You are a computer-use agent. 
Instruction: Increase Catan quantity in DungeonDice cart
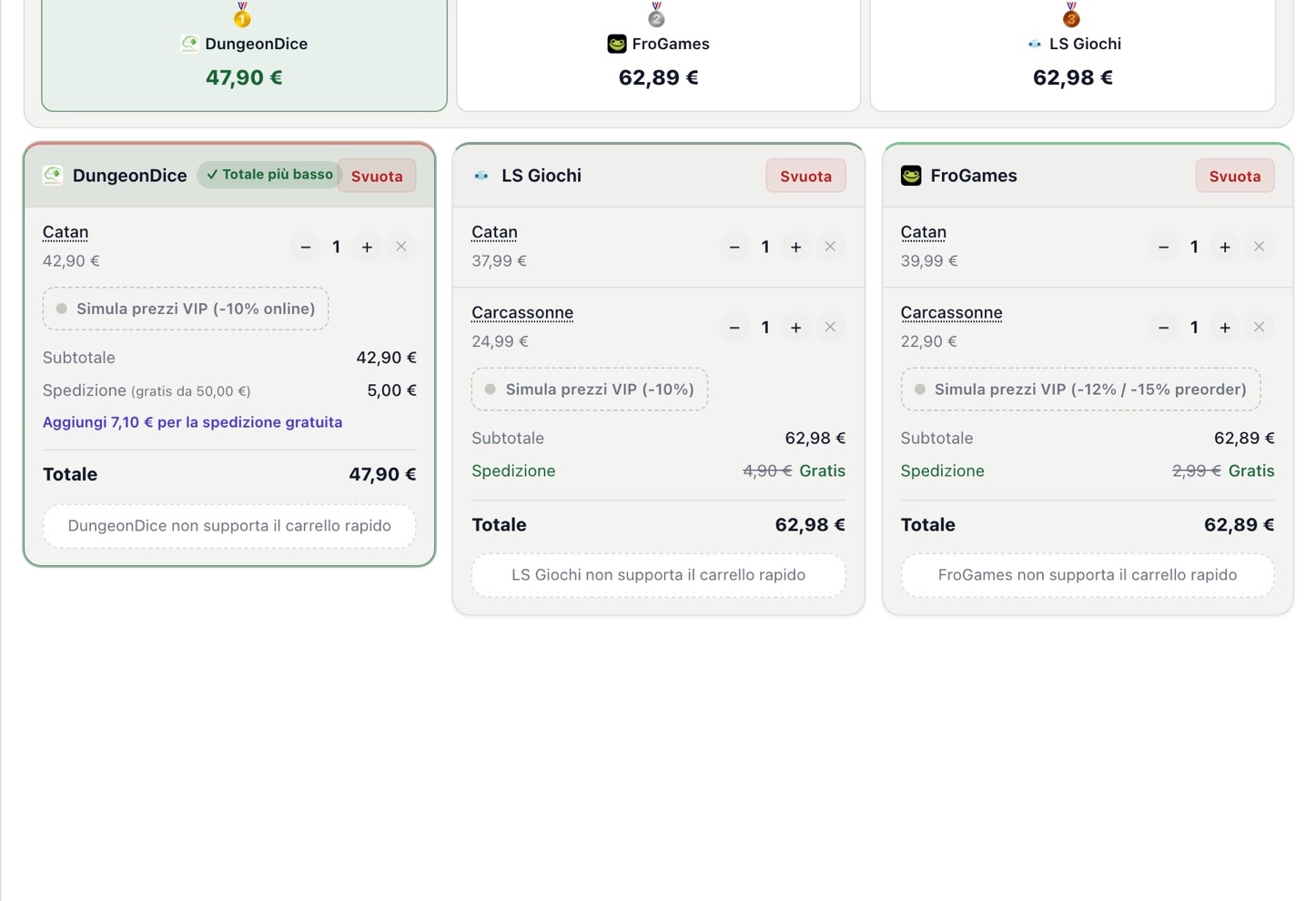367,247
